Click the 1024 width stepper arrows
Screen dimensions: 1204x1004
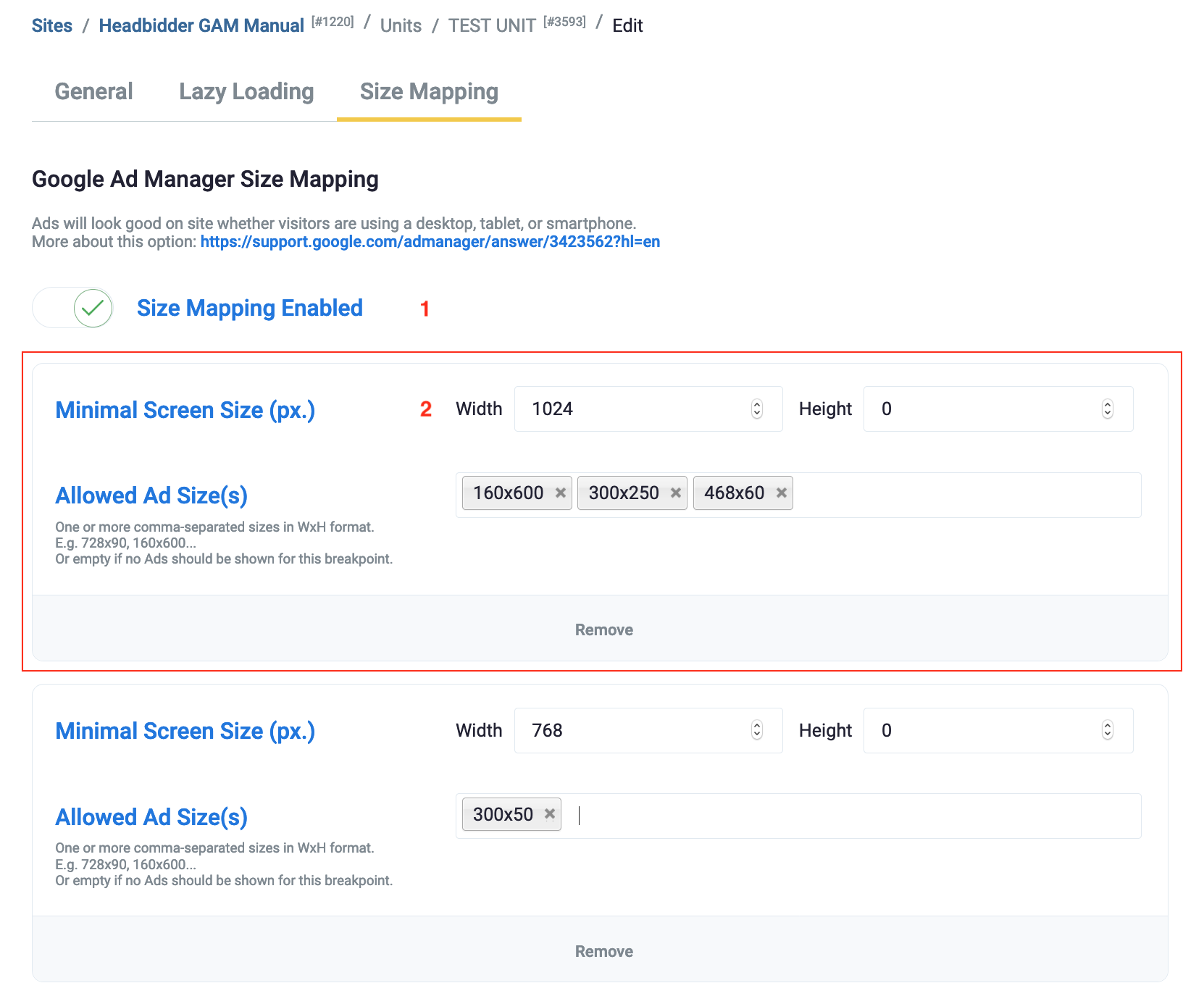coord(756,409)
